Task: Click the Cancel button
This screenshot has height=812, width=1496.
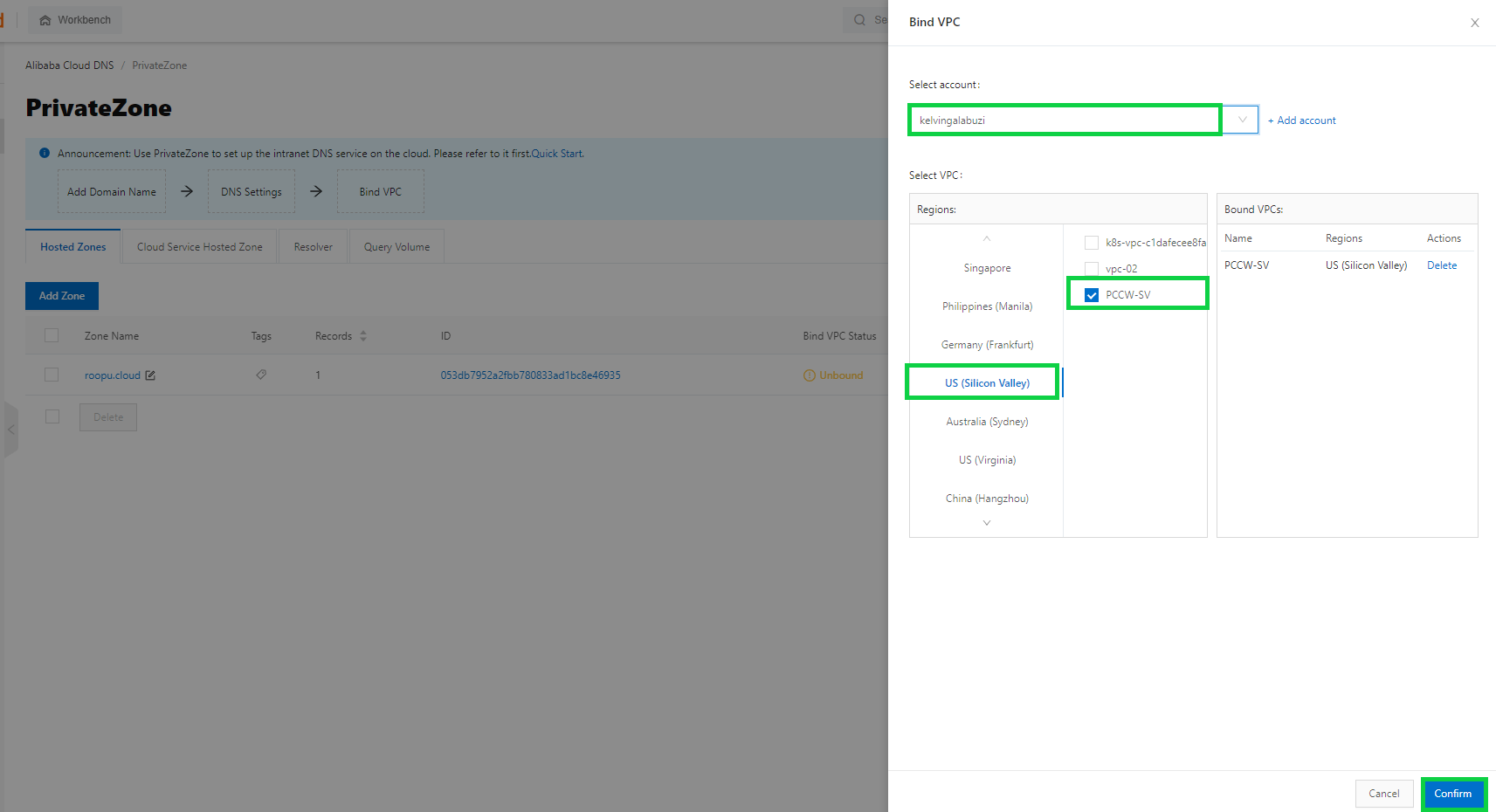Action: tap(1384, 794)
